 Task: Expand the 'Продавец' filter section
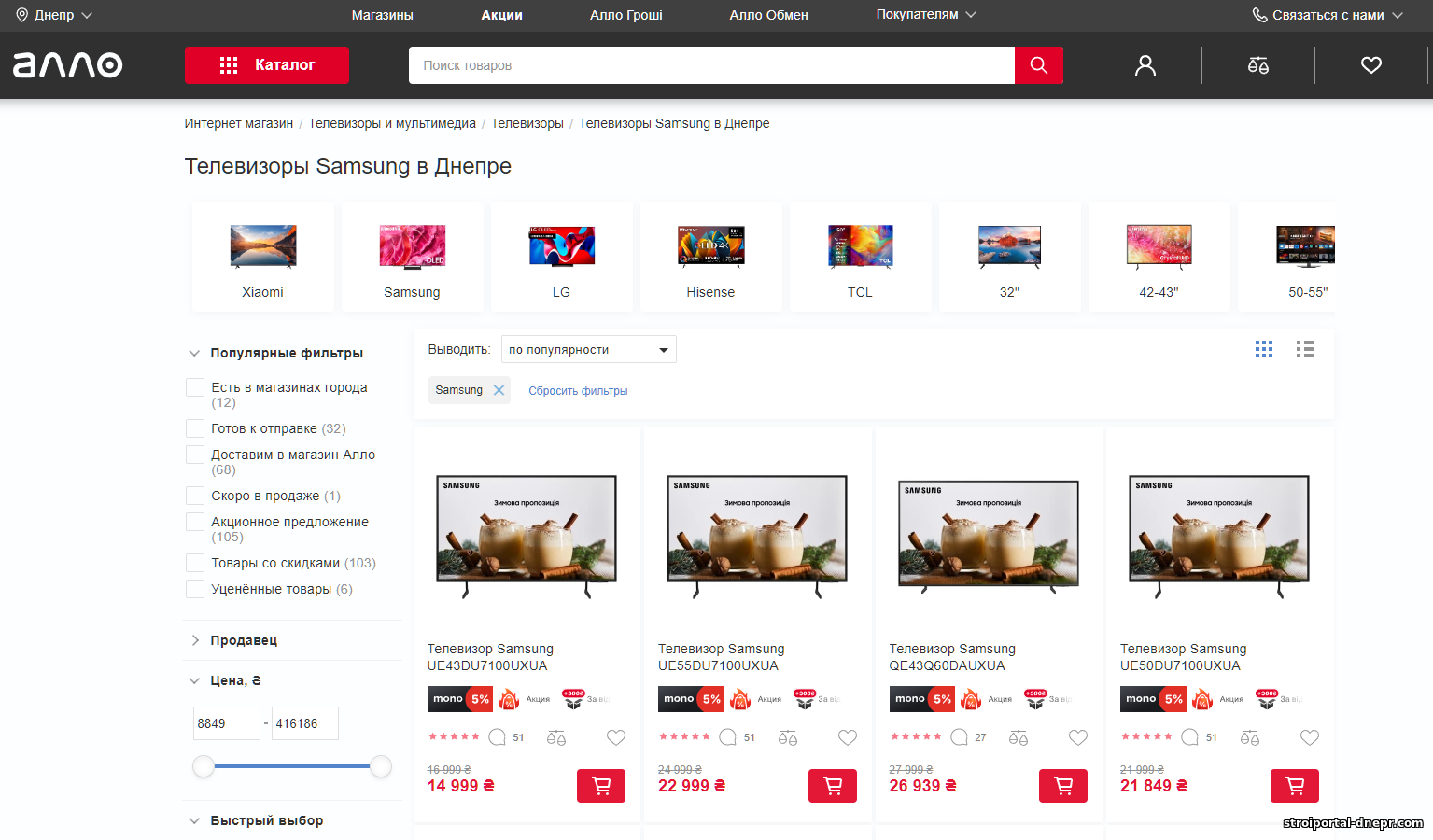pos(244,640)
